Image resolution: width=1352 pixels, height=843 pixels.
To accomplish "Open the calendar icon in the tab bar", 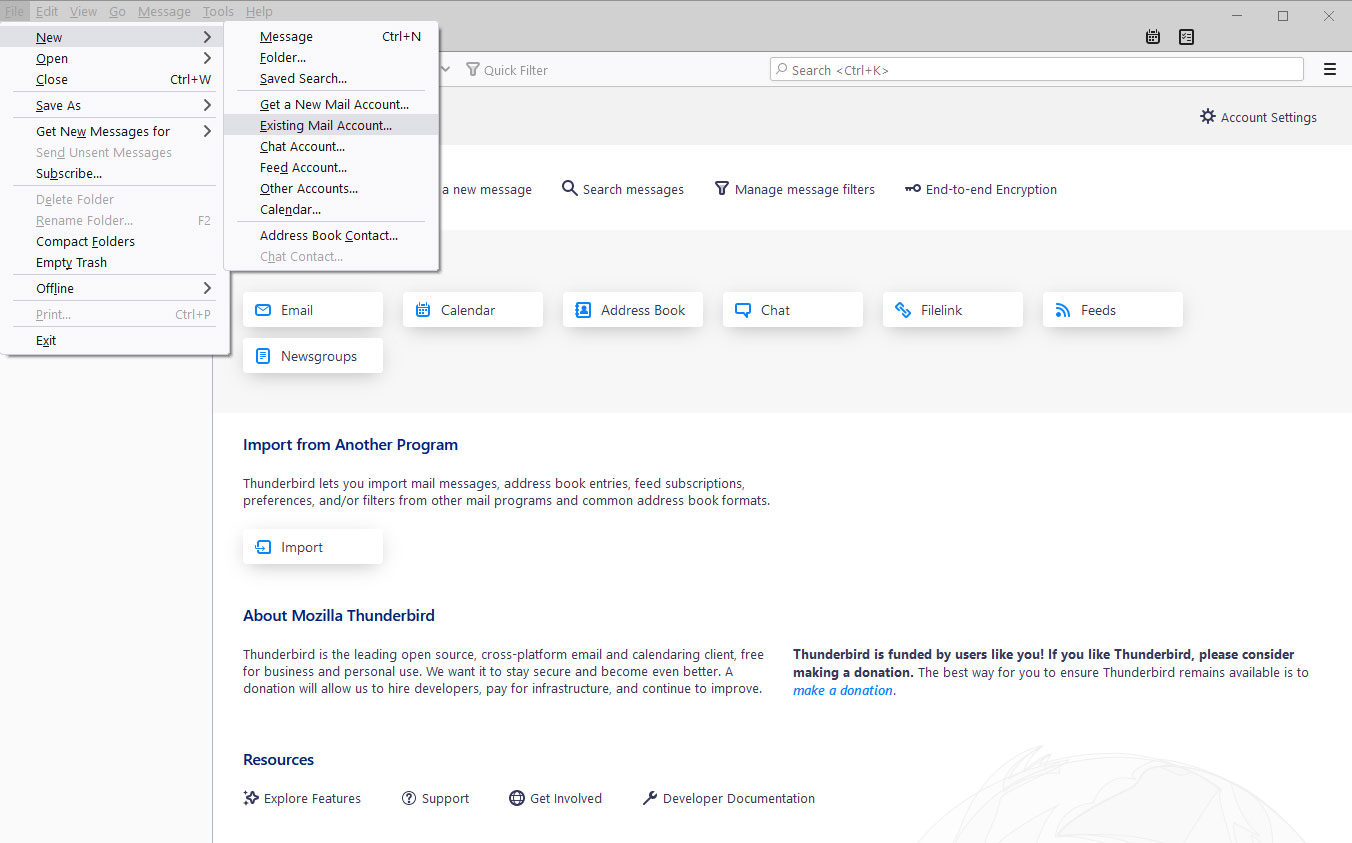I will (x=1153, y=37).
